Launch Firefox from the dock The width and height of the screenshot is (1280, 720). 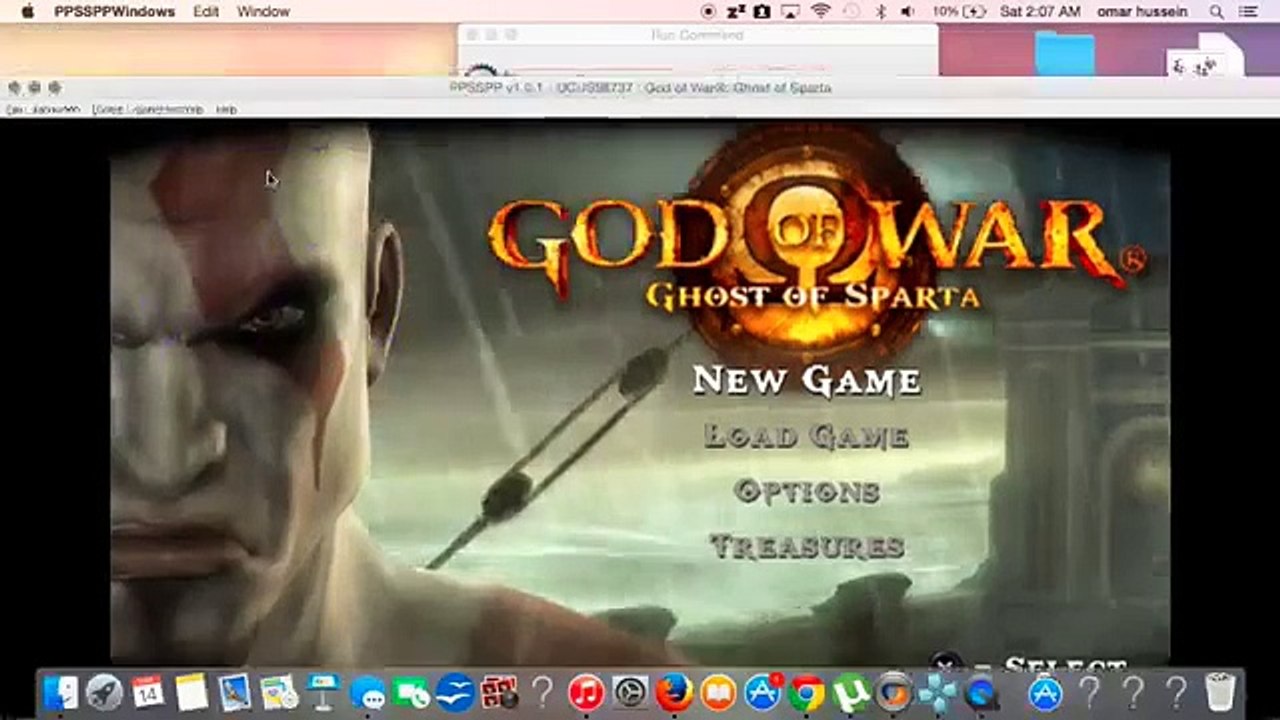674,692
